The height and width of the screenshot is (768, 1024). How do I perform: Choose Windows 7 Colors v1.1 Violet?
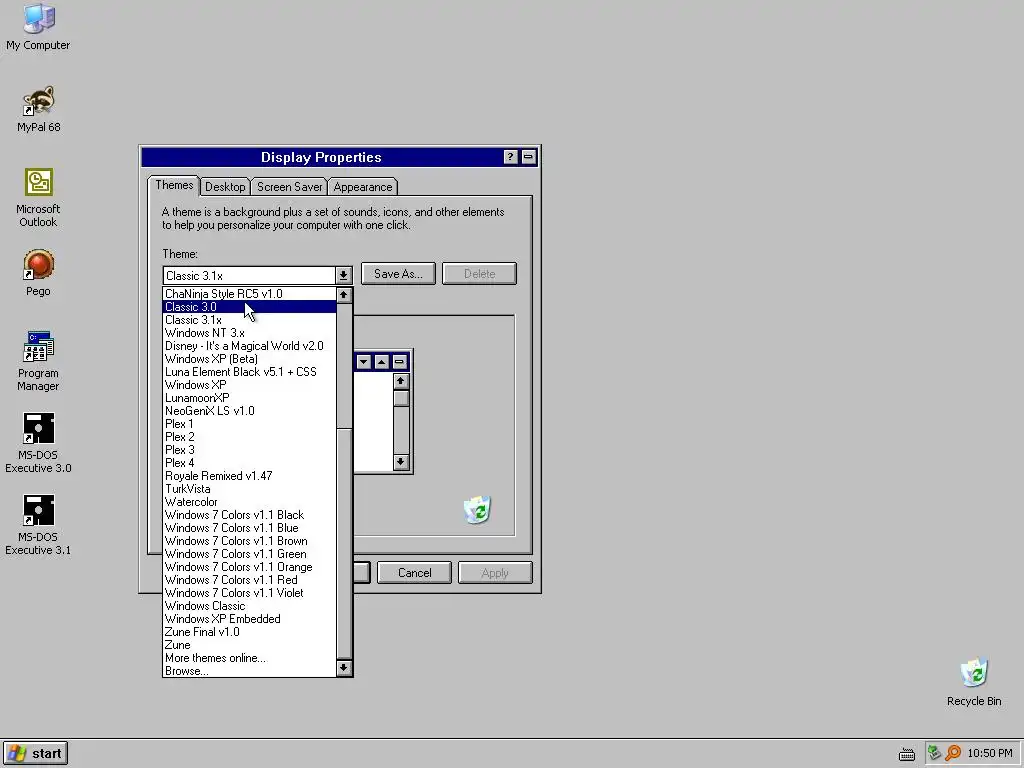pyautogui.click(x=249, y=593)
